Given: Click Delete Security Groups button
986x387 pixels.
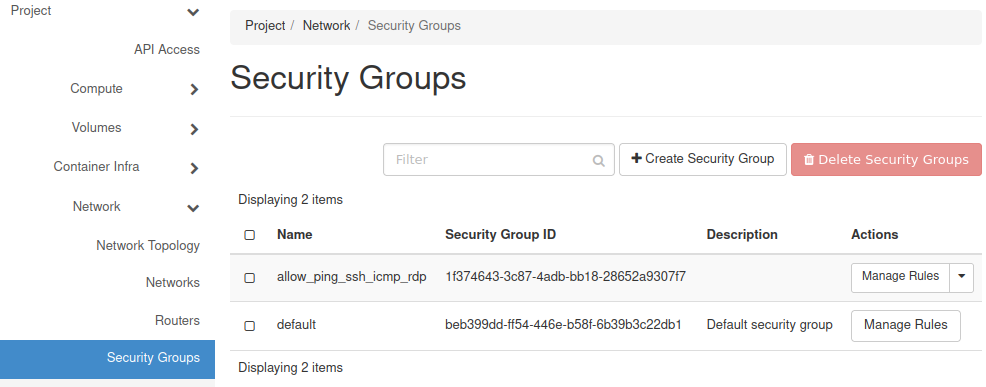Looking at the screenshot, I should (x=886, y=159).
